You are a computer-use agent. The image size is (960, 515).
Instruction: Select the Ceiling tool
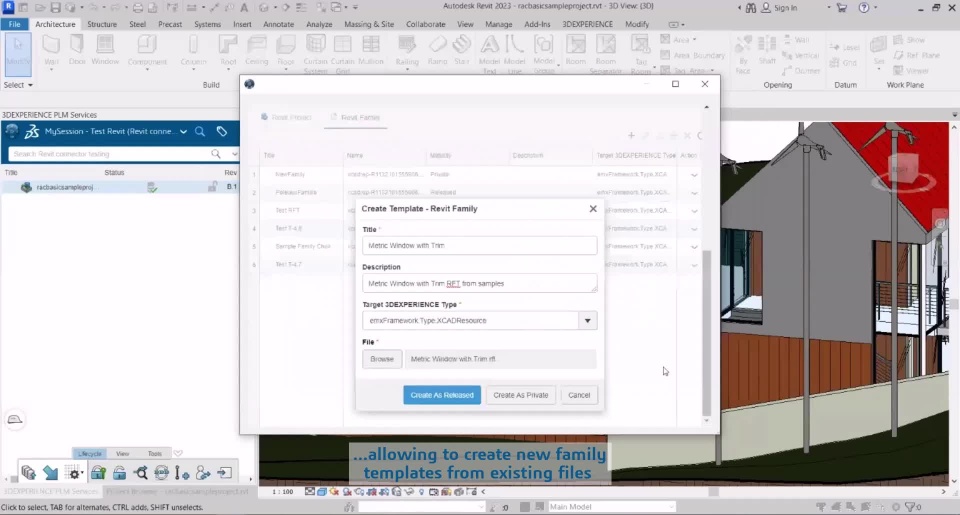[257, 50]
